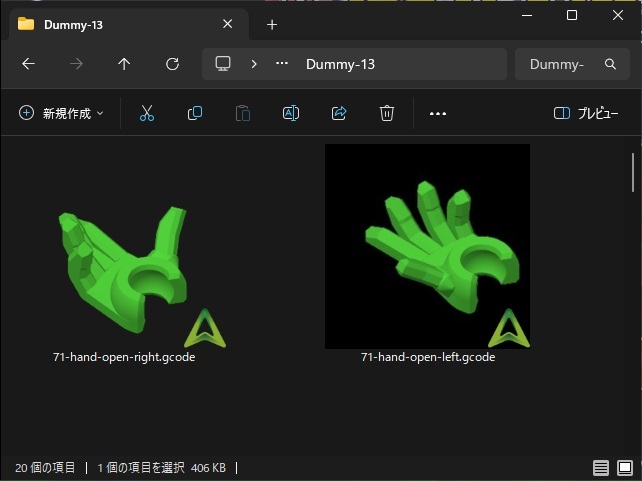The height and width of the screenshot is (481, 642).
Task: Maximize the Explorer window
Action: point(572,16)
